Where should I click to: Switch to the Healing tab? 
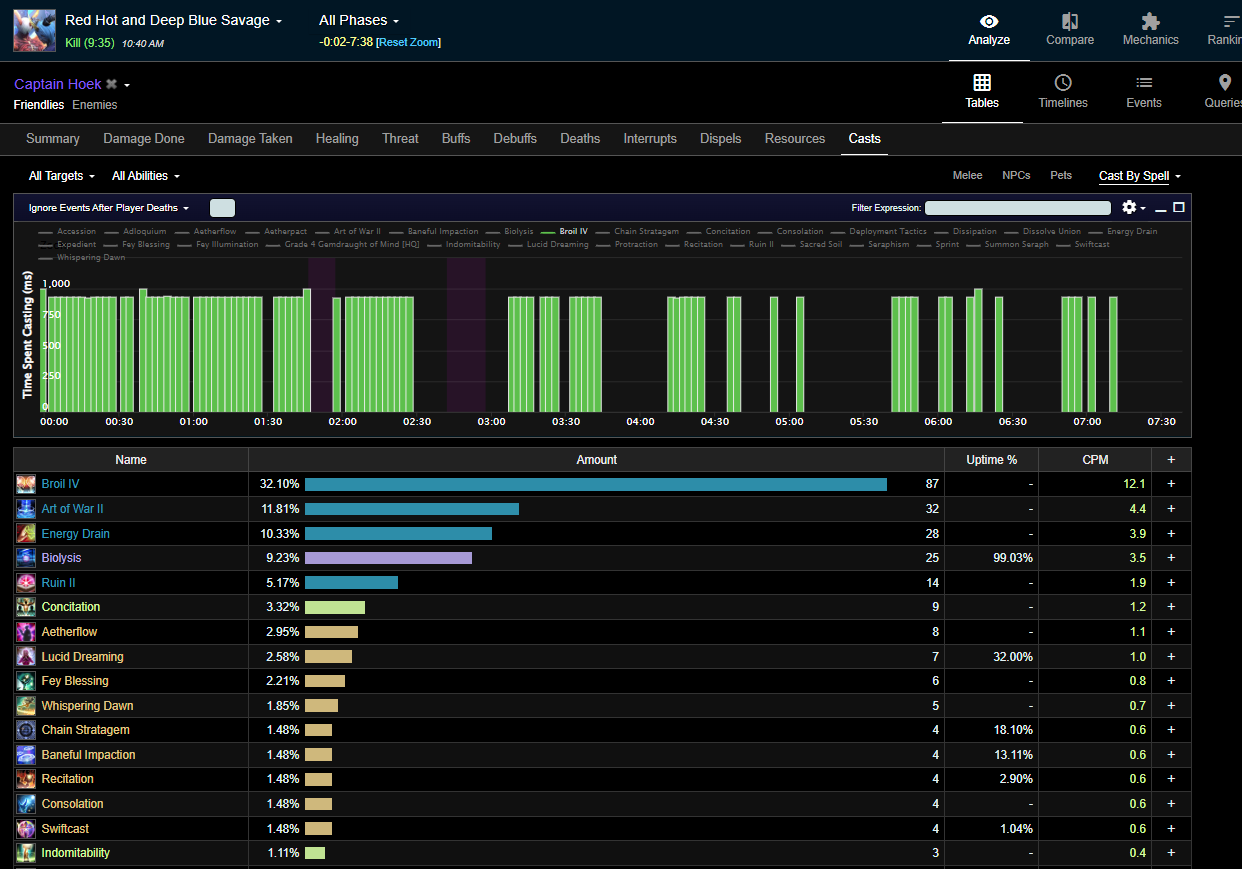click(337, 139)
